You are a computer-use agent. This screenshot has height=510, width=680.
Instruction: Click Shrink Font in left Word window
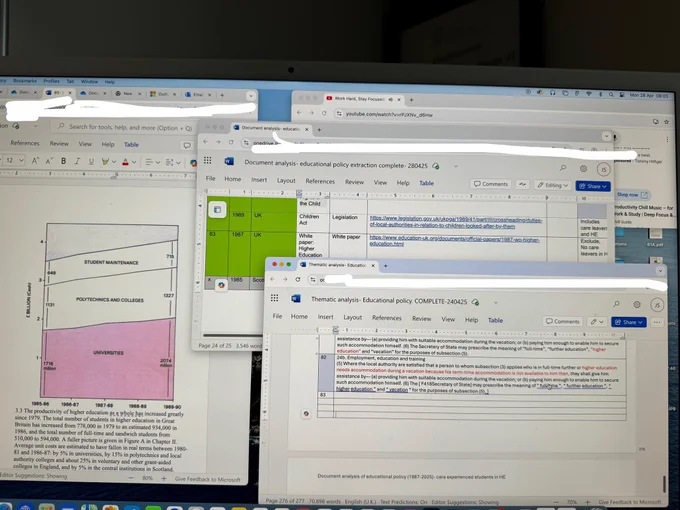(49, 161)
